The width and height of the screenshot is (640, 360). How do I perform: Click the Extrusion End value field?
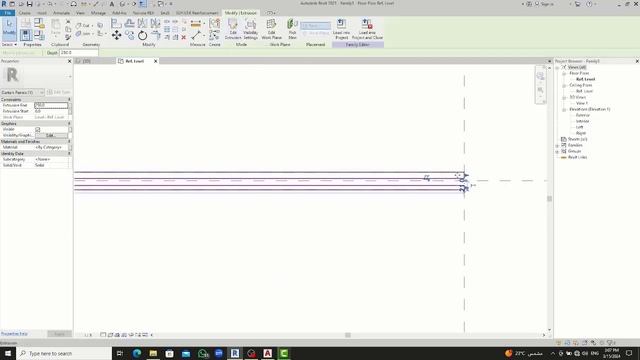[51, 105]
